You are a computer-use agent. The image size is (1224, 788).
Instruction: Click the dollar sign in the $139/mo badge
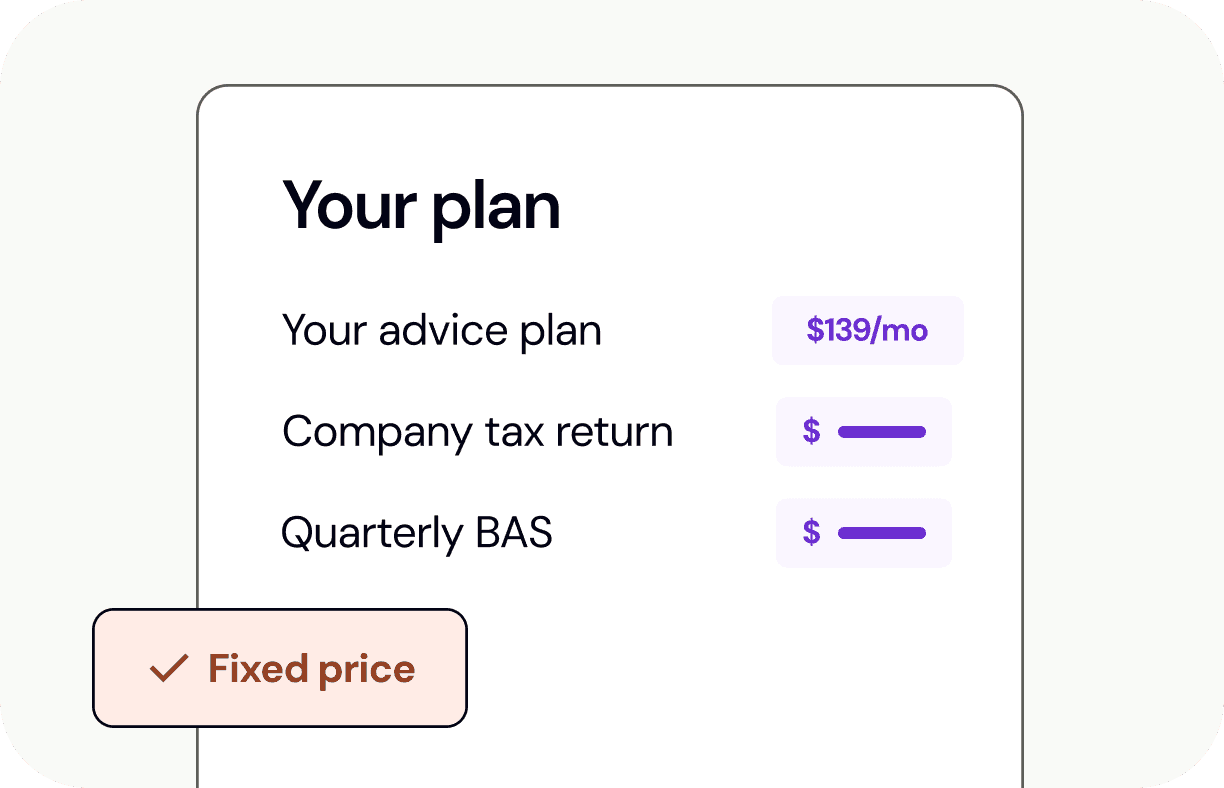(x=815, y=331)
